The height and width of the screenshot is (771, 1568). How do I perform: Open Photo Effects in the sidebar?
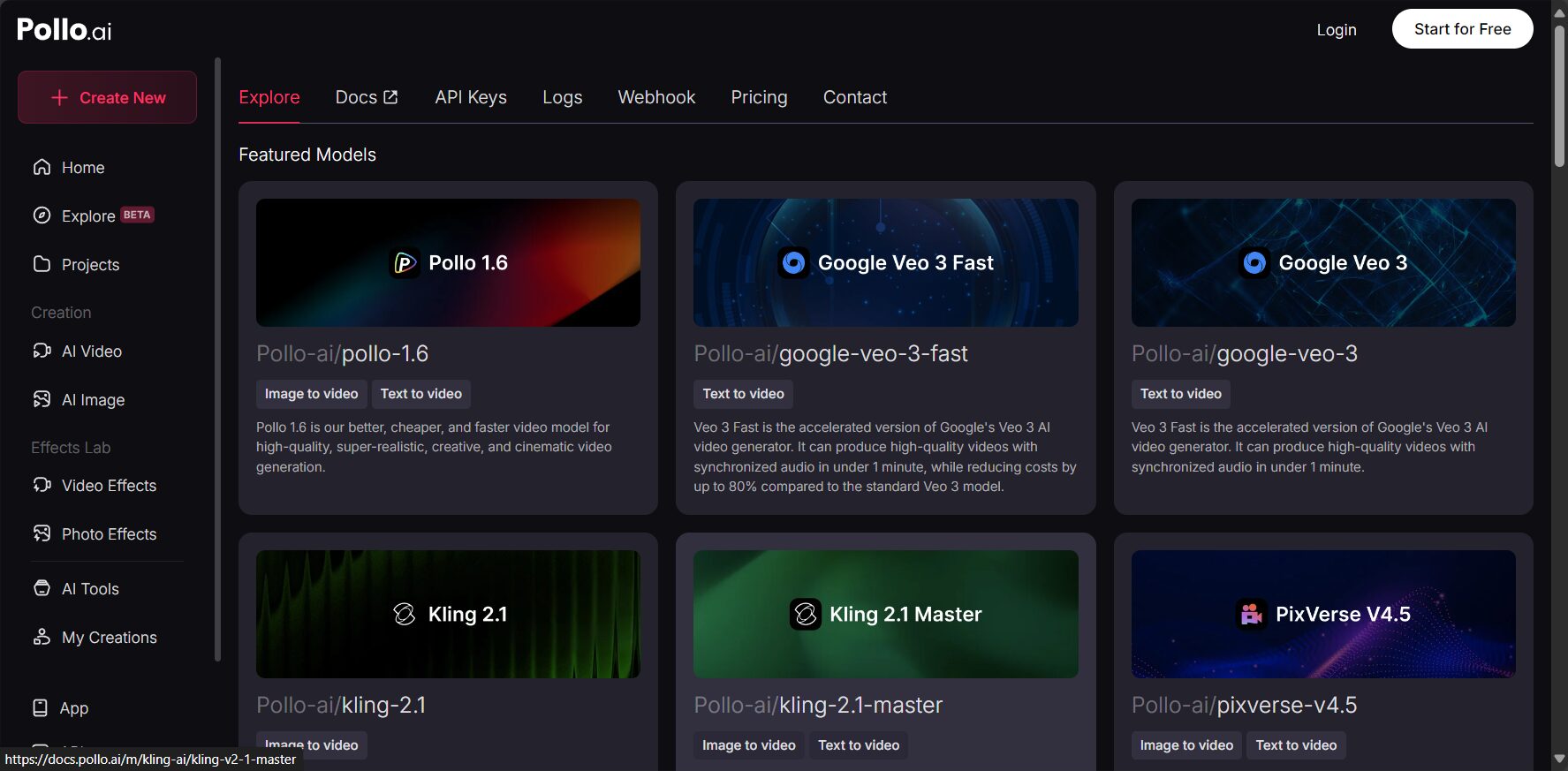pyautogui.click(x=107, y=533)
